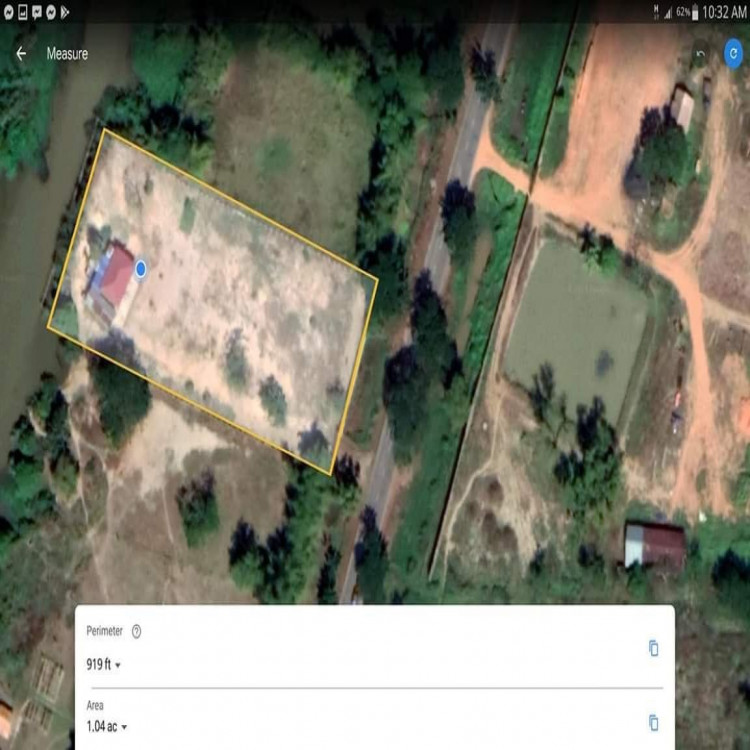Screen dimensions: 750x750
Task: Tap the Play Store notification icon
Action: tap(65, 12)
